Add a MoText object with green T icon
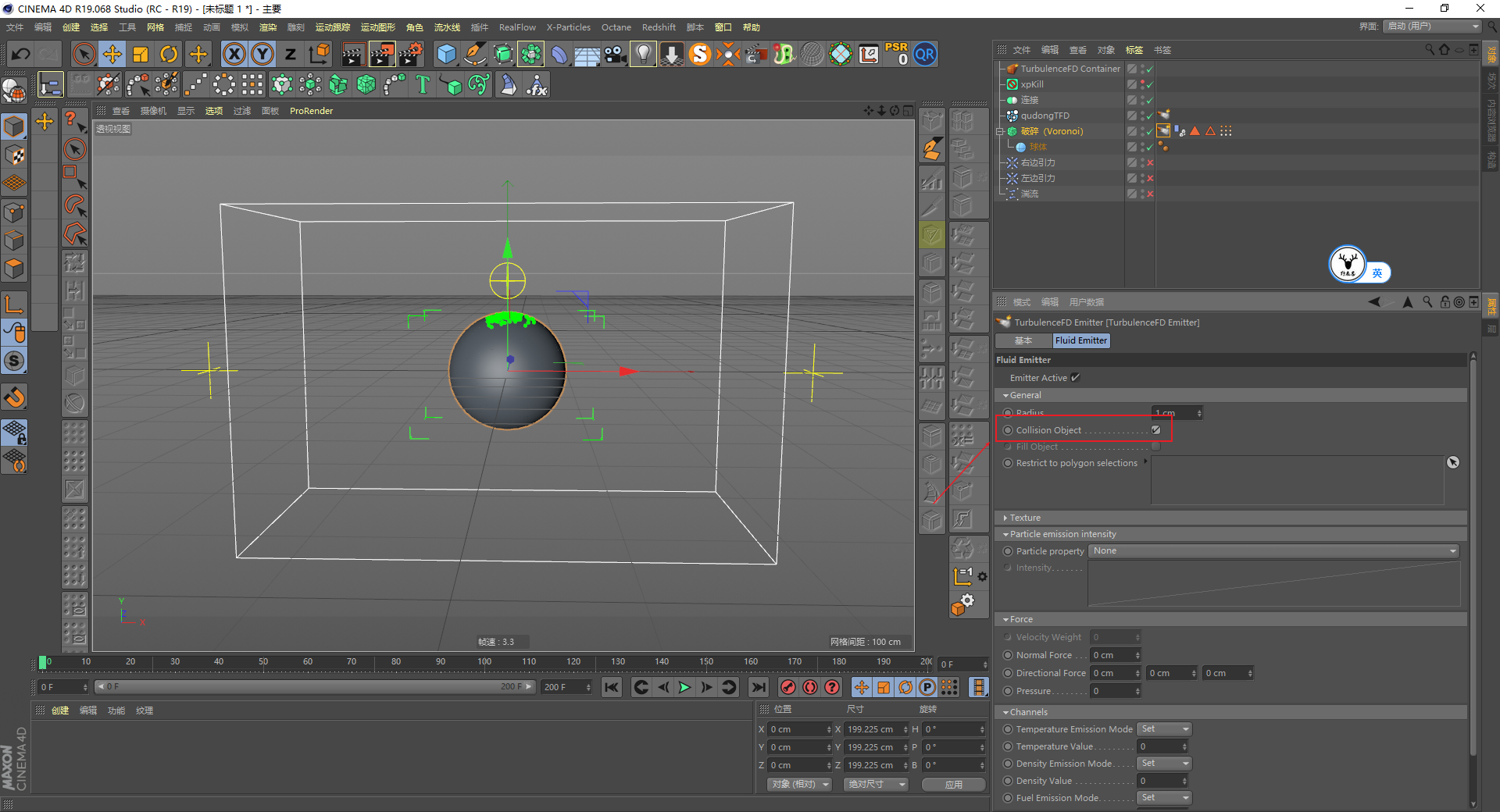Viewport: 1500px width, 812px height. [x=423, y=84]
